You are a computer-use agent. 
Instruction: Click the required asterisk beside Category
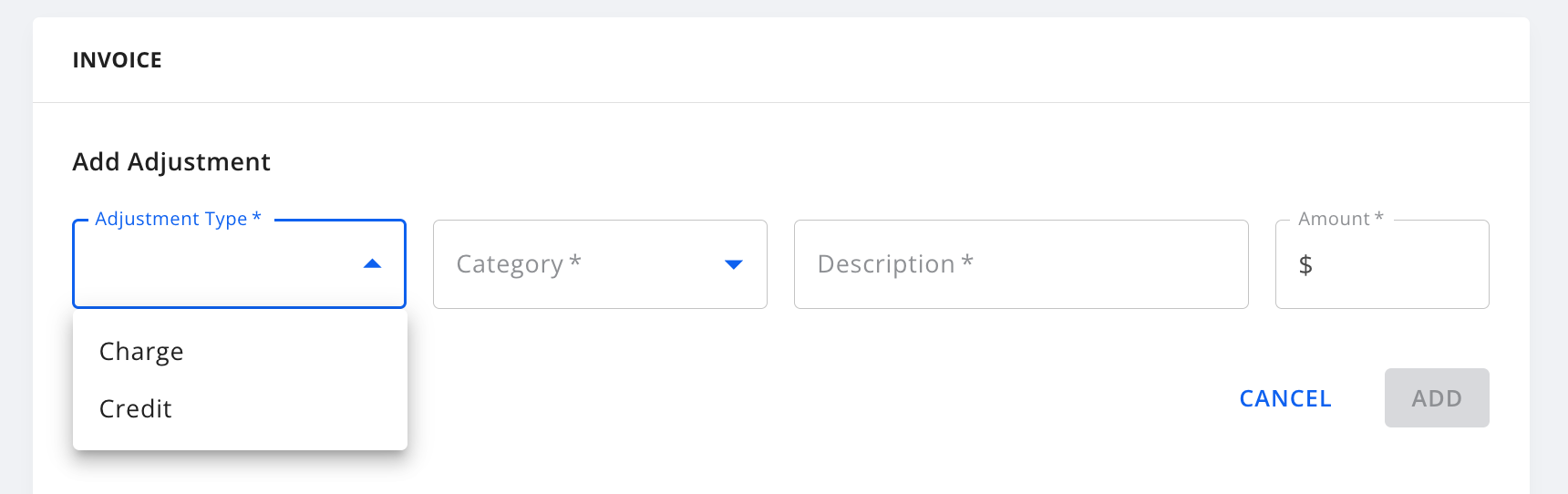575,262
